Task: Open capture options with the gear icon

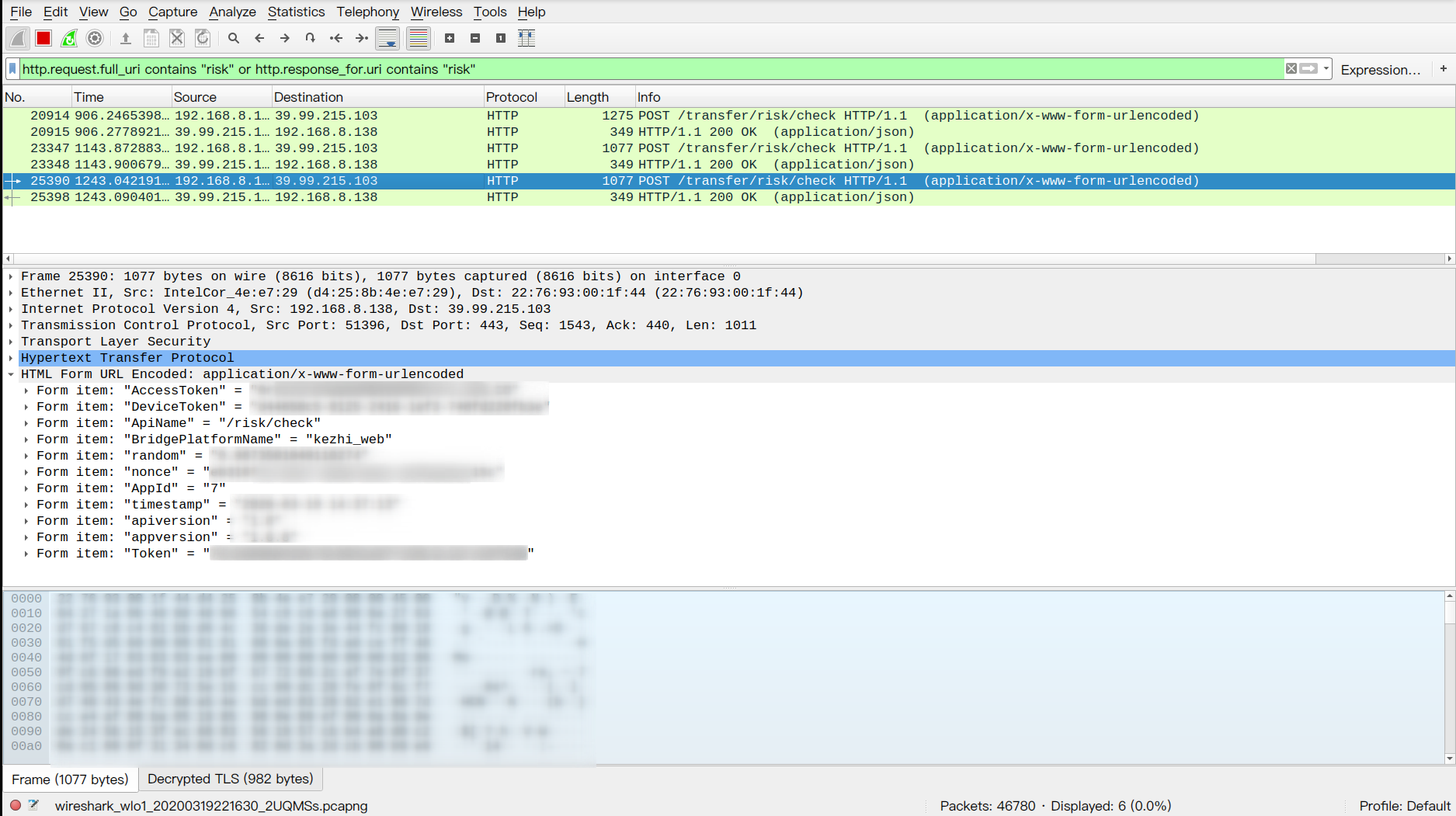Action: (95, 38)
